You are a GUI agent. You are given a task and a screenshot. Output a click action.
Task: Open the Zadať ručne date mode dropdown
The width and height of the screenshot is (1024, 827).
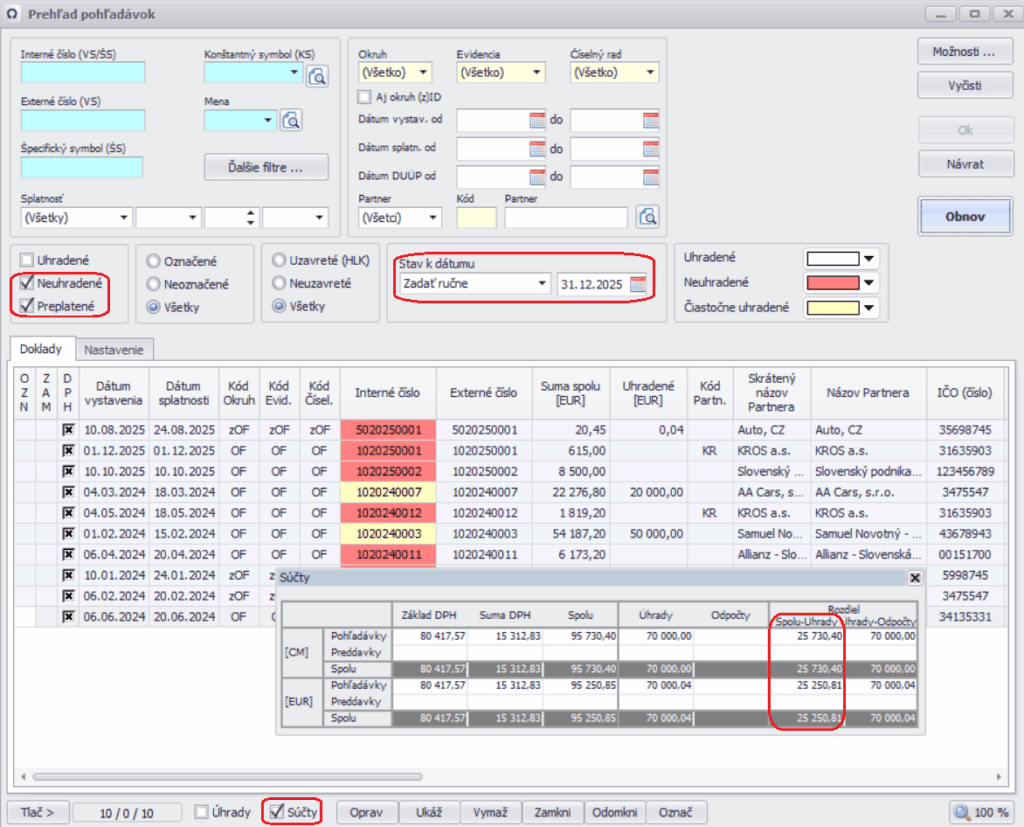click(x=542, y=284)
